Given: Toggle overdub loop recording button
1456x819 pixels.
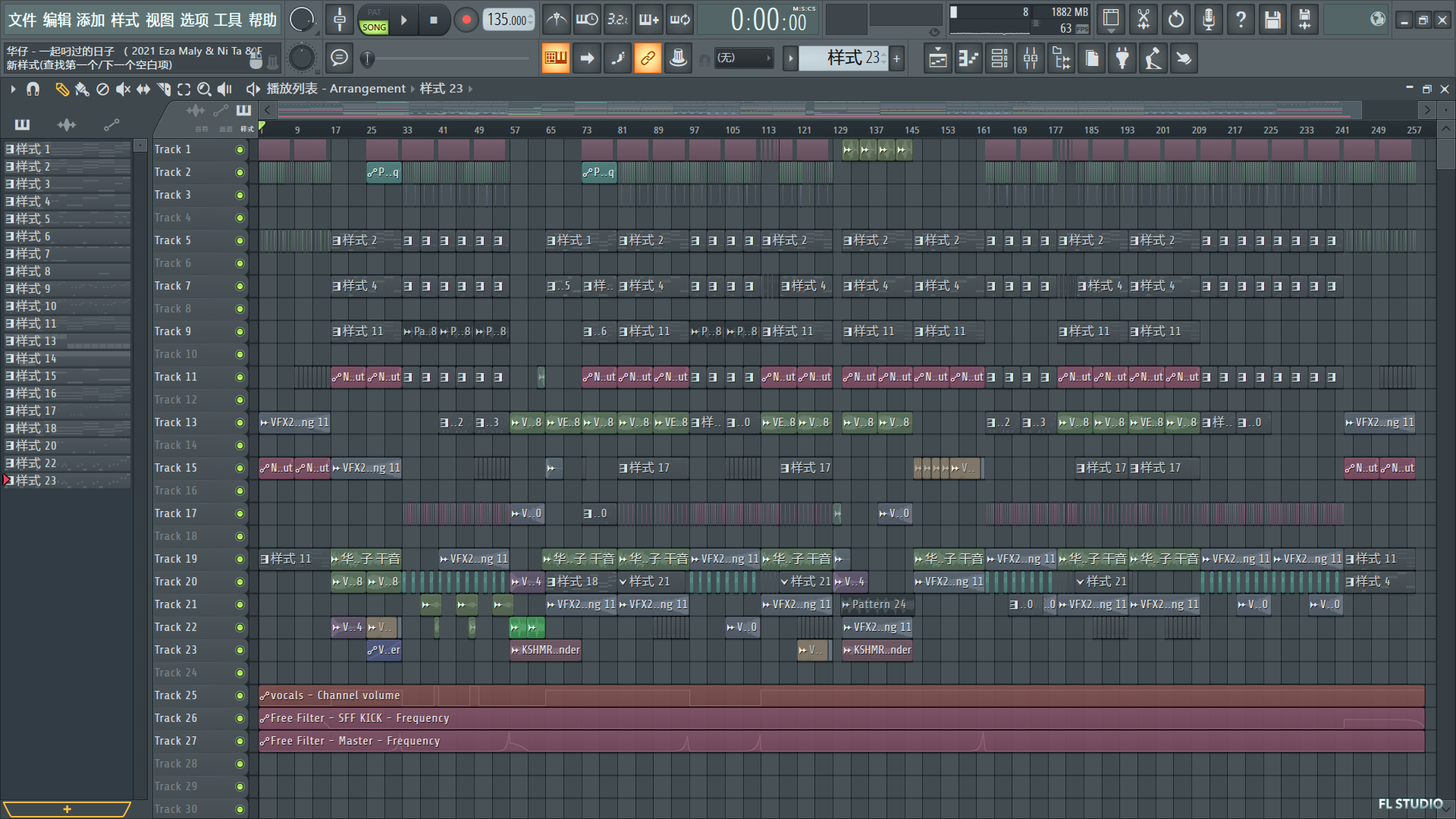Looking at the screenshot, I should tap(649, 20).
